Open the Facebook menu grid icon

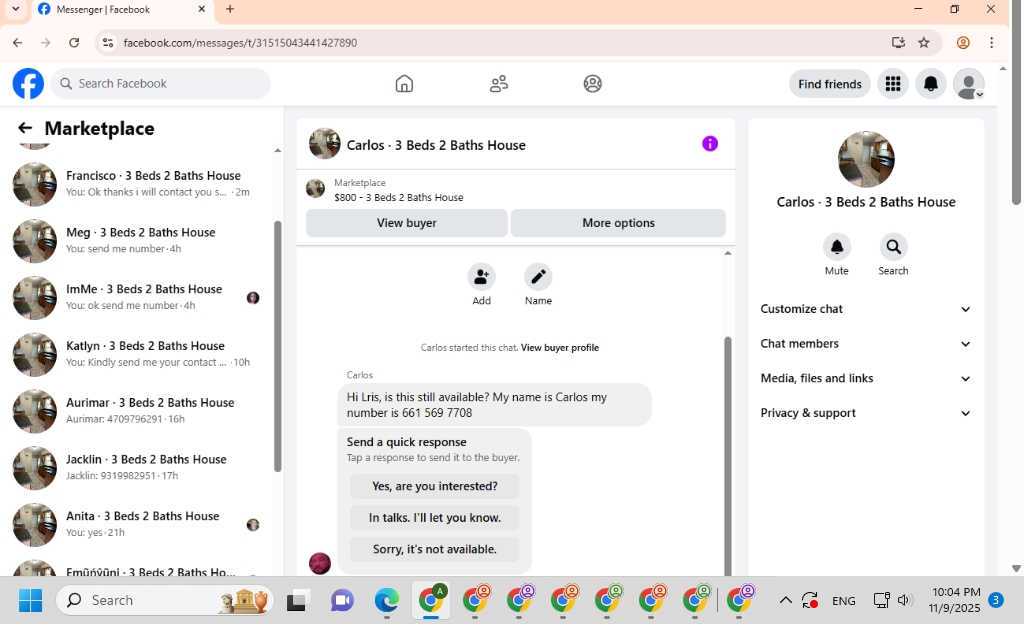(893, 84)
